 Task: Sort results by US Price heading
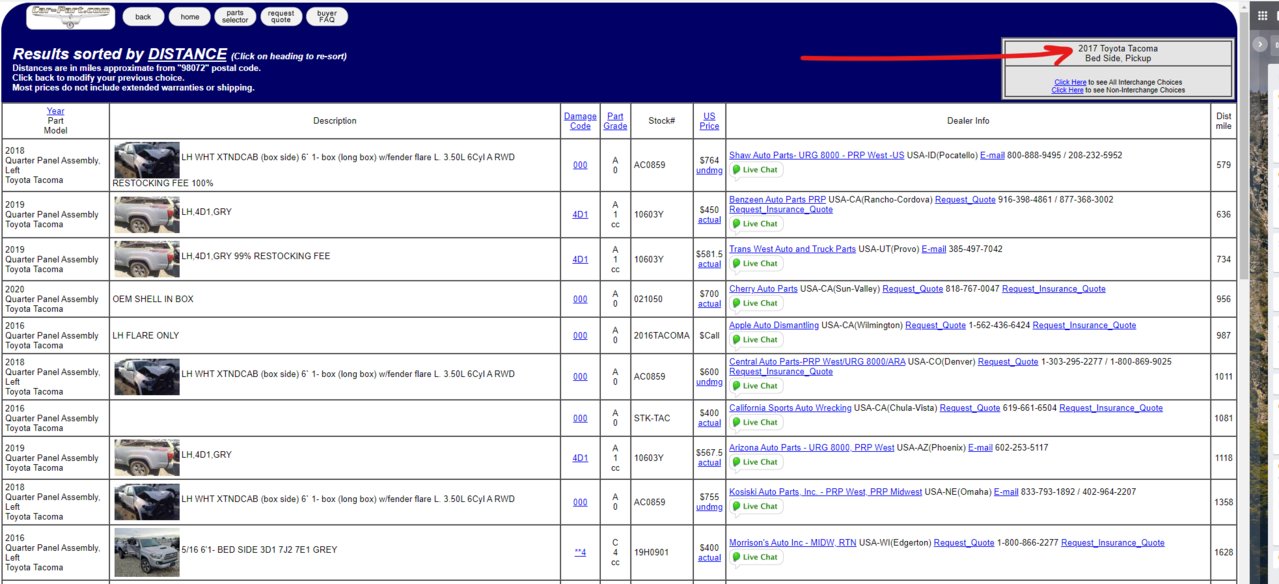click(x=709, y=121)
